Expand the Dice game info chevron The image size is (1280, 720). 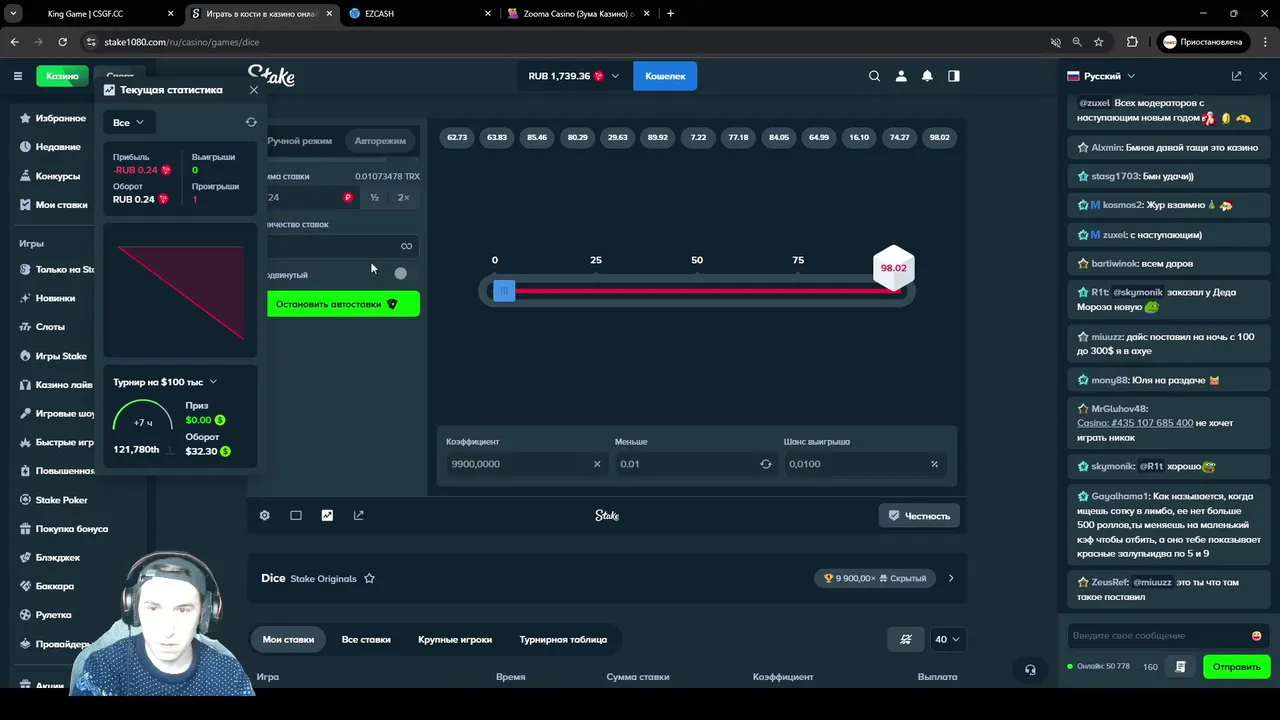click(x=951, y=578)
